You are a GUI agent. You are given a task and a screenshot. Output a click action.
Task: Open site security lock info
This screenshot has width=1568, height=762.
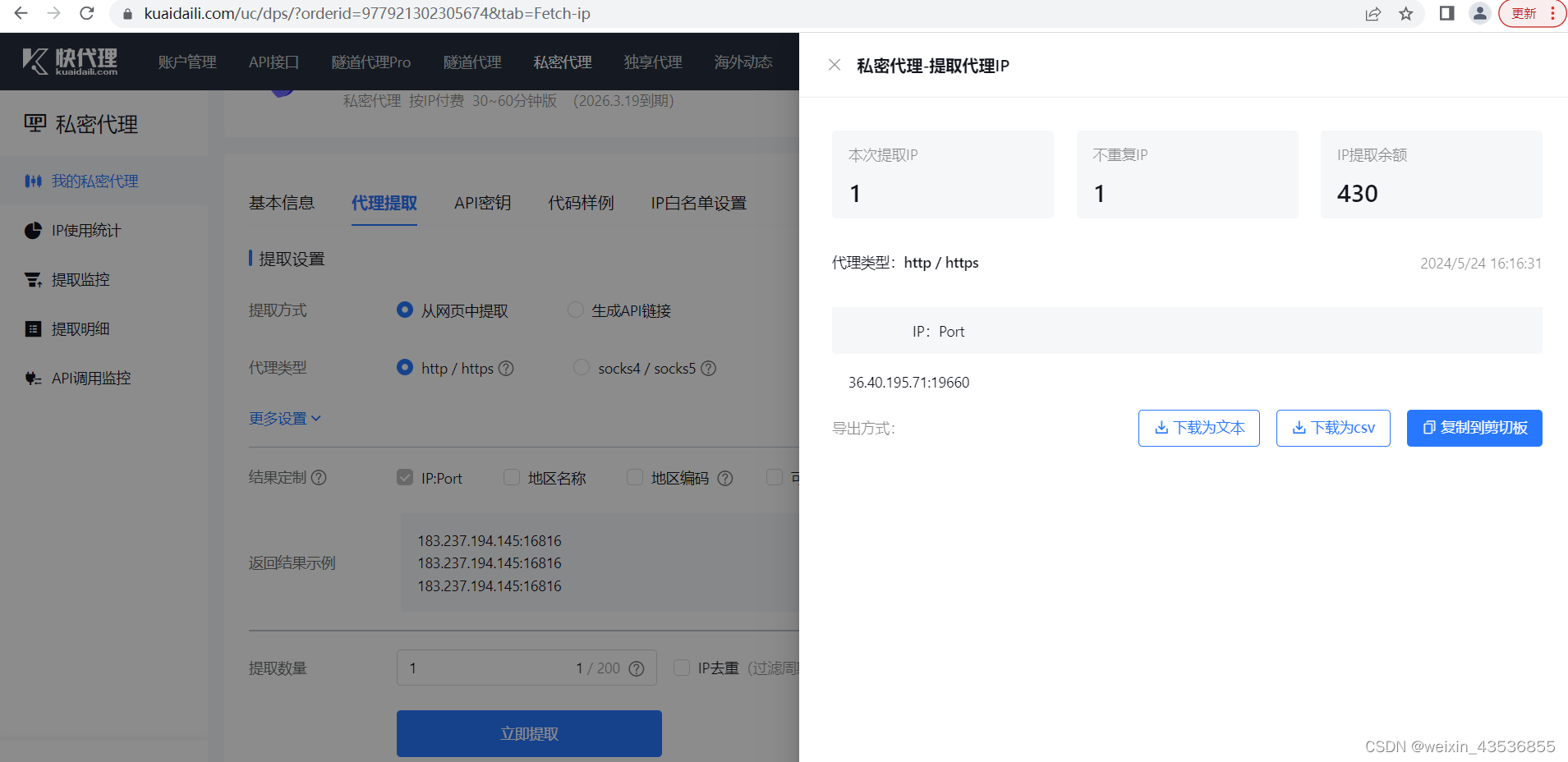point(127,14)
